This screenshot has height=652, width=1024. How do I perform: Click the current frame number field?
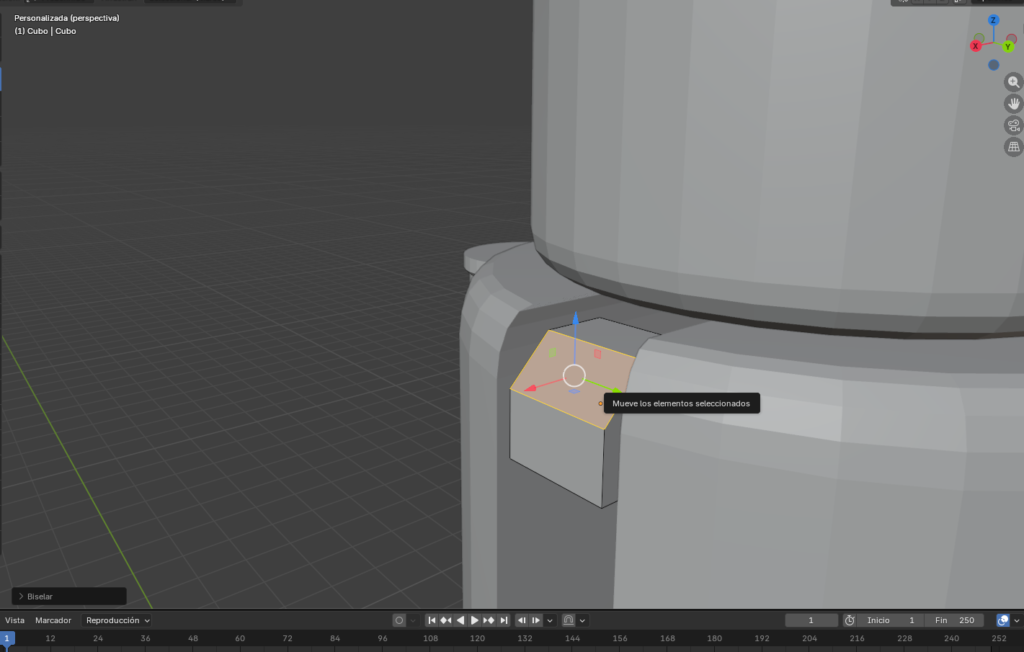pyautogui.click(x=811, y=620)
